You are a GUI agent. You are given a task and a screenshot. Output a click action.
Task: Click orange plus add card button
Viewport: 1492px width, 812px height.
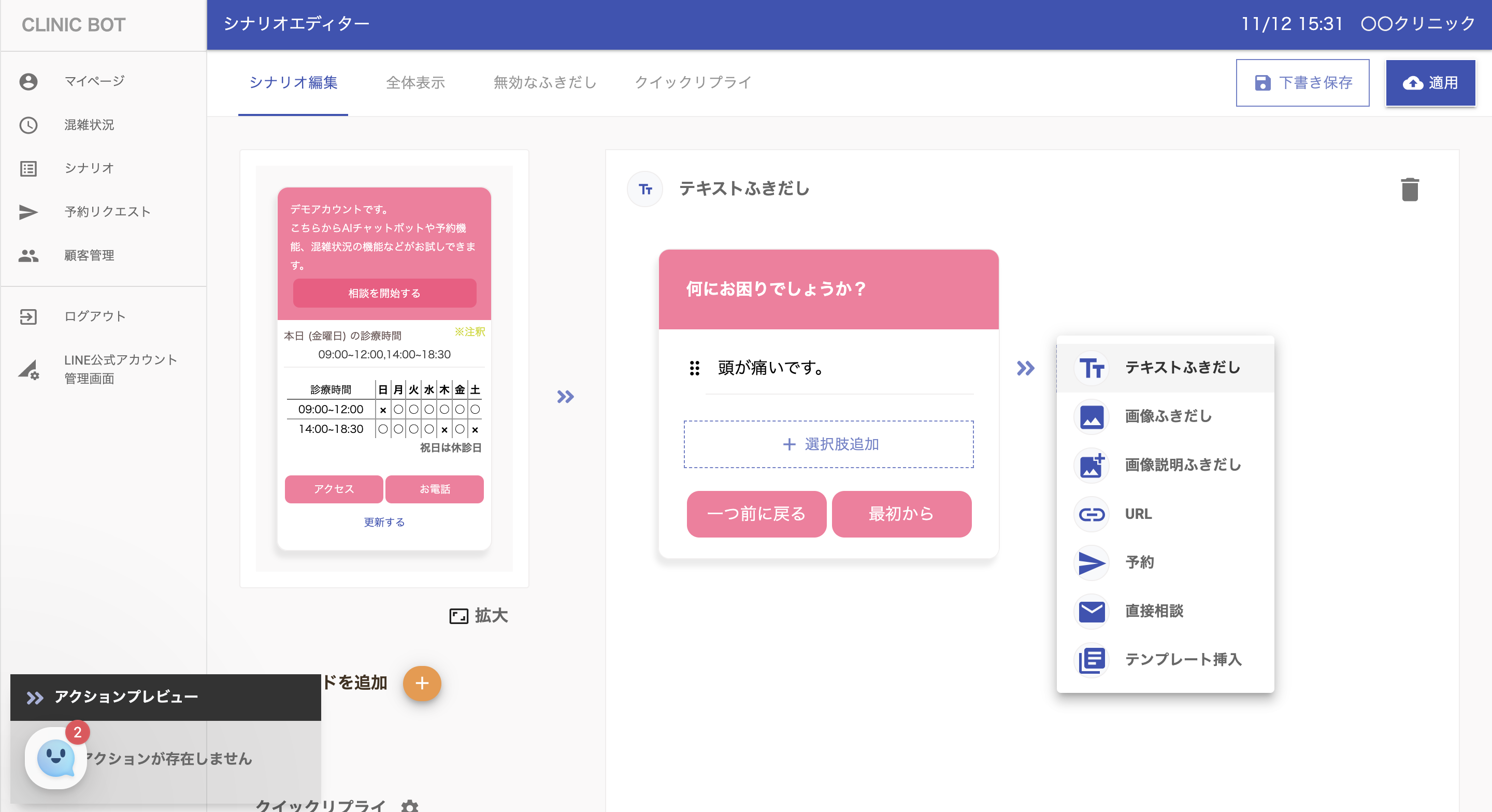[422, 684]
